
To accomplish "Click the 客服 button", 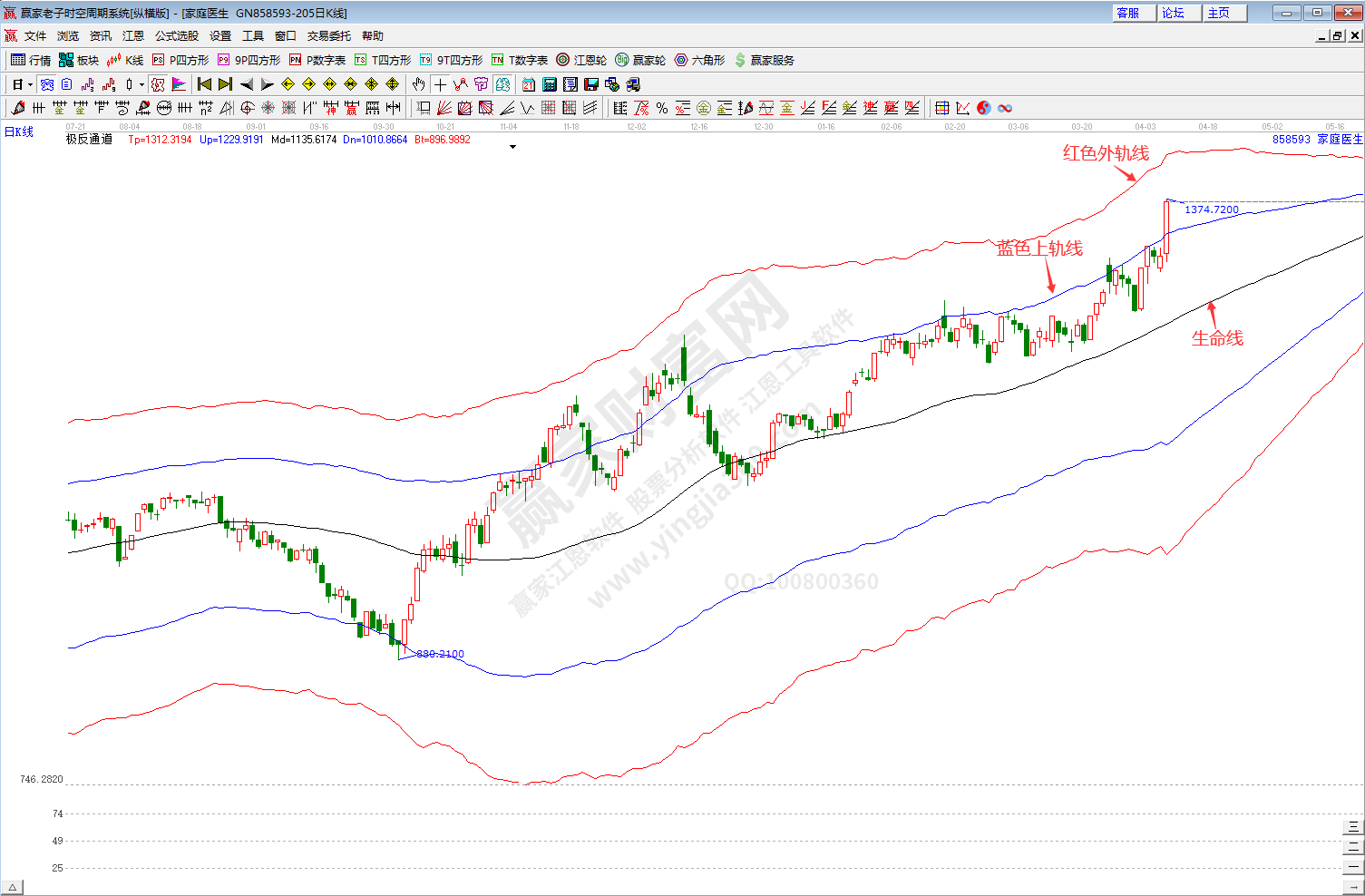I will (x=1134, y=13).
